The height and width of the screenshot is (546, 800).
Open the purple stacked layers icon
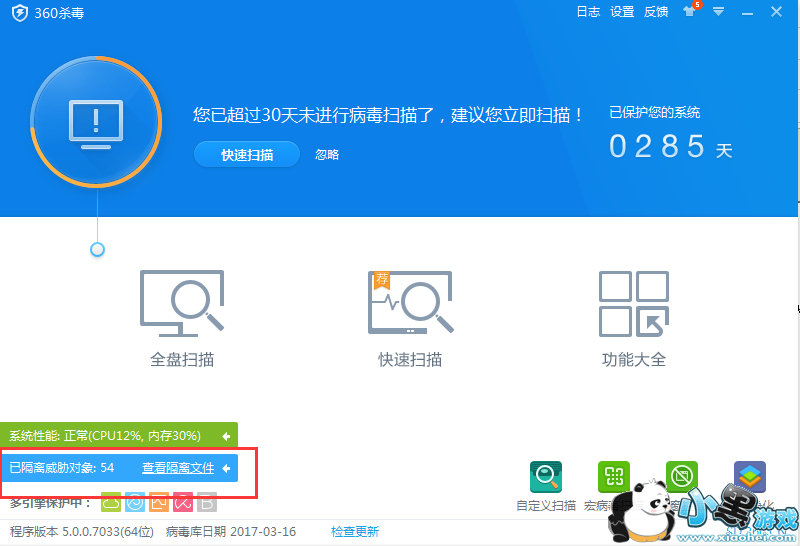(x=749, y=477)
